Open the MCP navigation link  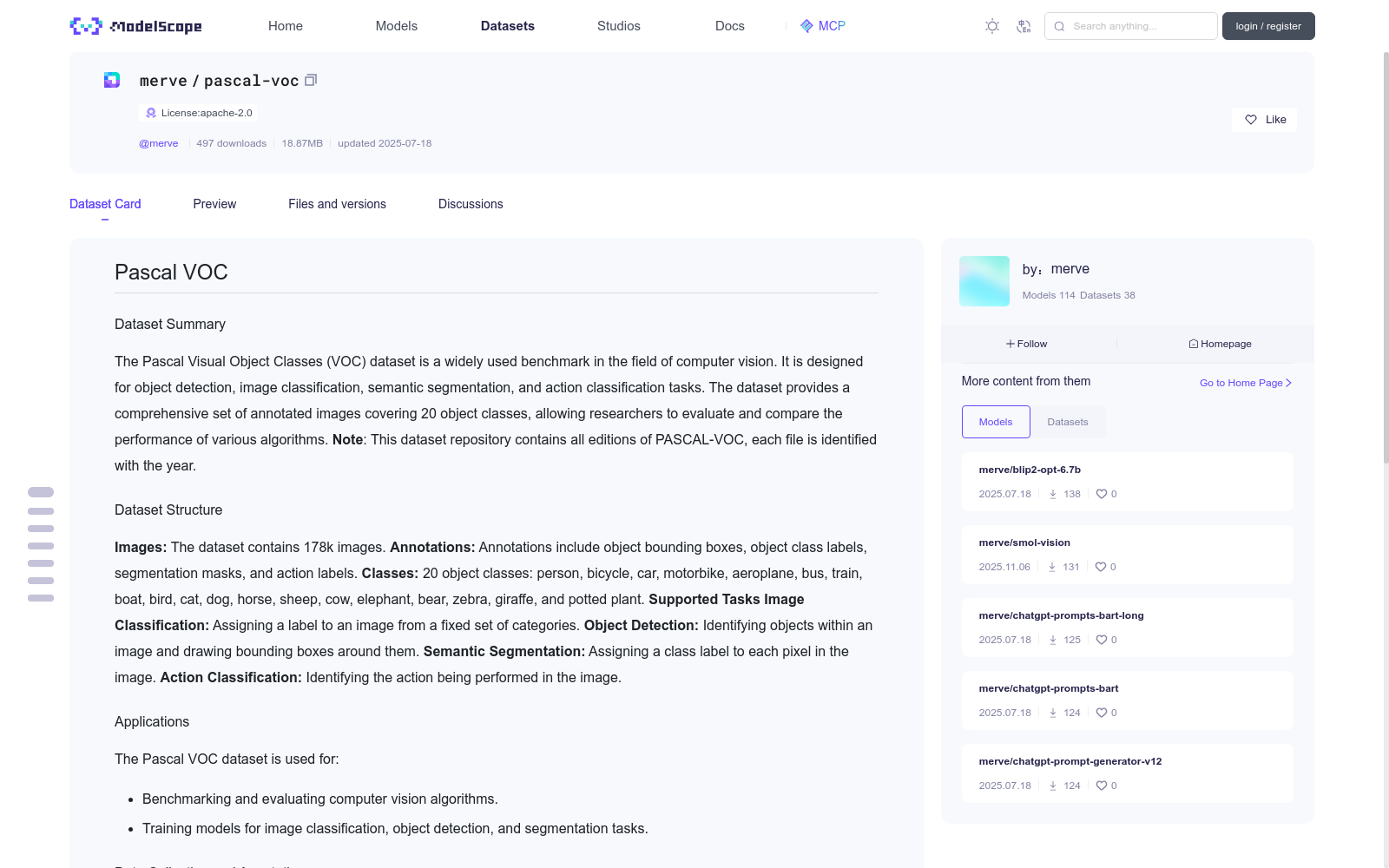pyautogui.click(x=823, y=26)
